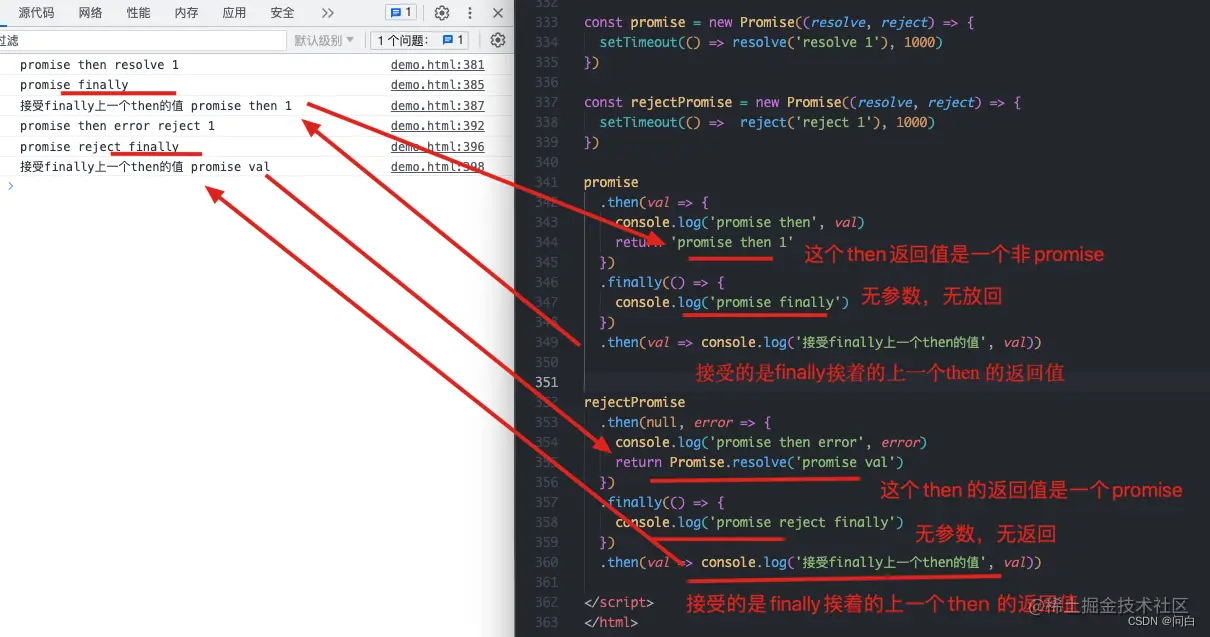Screen dimensions: 1210x637
Task: Focus the console 过滤 filter field
Action: (x=143, y=40)
